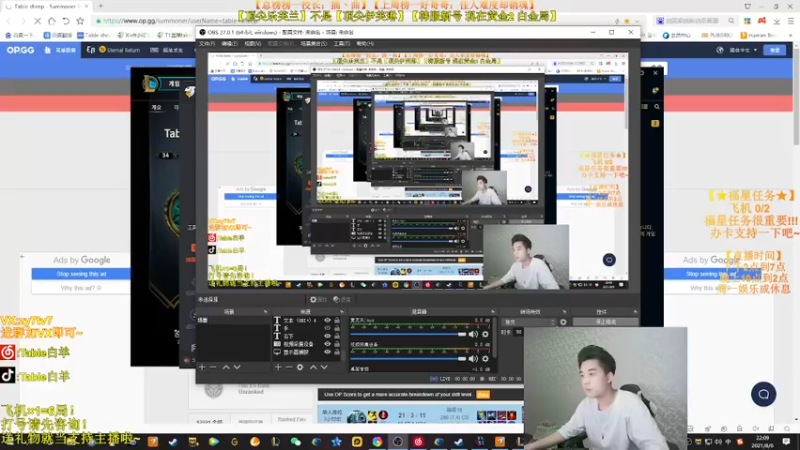The height and width of the screenshot is (450, 800).
Task: Lock the 显示器捕获 source
Action: tap(337, 352)
